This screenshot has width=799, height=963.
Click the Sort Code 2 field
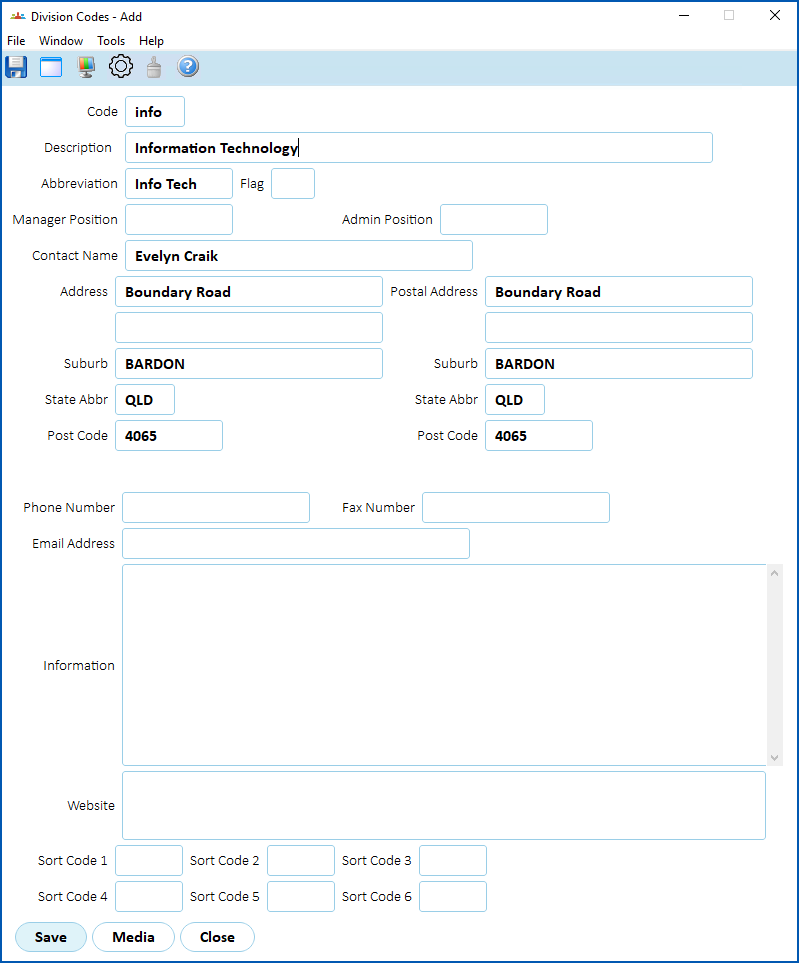click(x=301, y=860)
